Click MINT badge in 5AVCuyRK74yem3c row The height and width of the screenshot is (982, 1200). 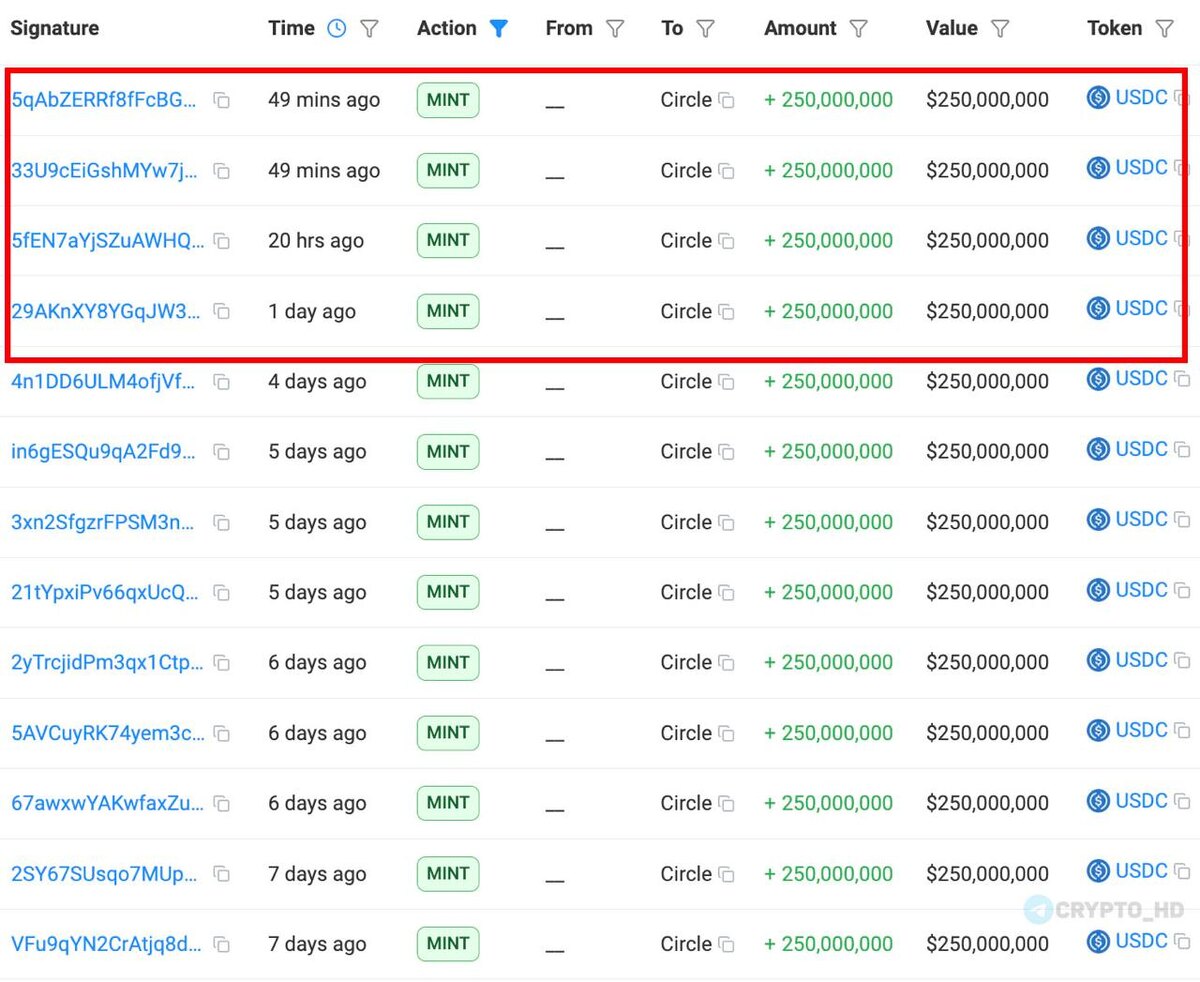click(448, 733)
